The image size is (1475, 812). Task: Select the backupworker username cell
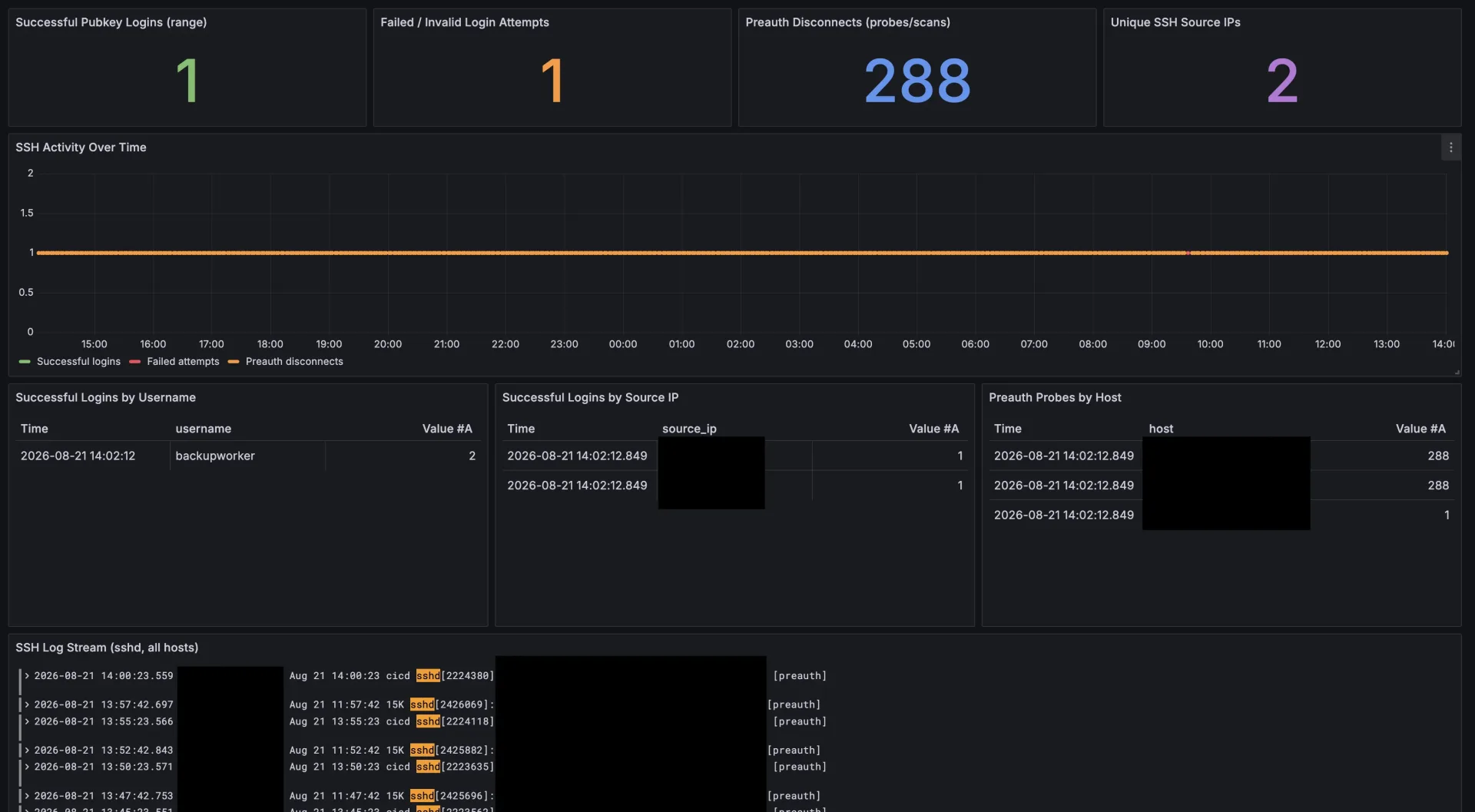pyautogui.click(x=215, y=456)
